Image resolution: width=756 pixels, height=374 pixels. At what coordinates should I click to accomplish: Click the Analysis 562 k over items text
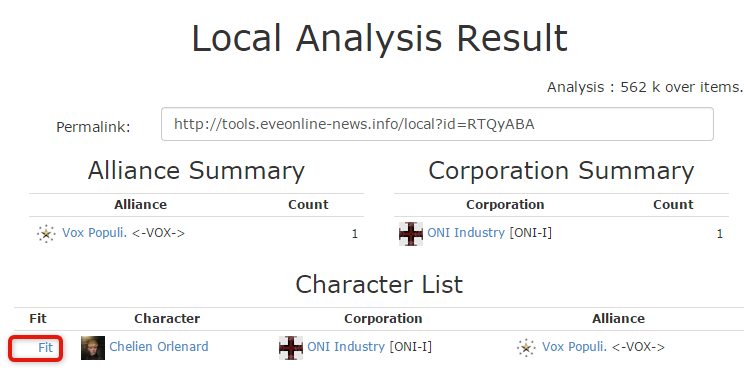[x=645, y=87]
